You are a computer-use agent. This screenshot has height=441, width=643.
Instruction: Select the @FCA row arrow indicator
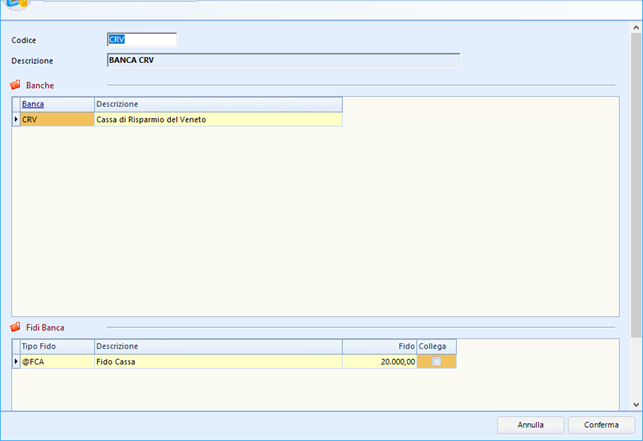[15, 361]
